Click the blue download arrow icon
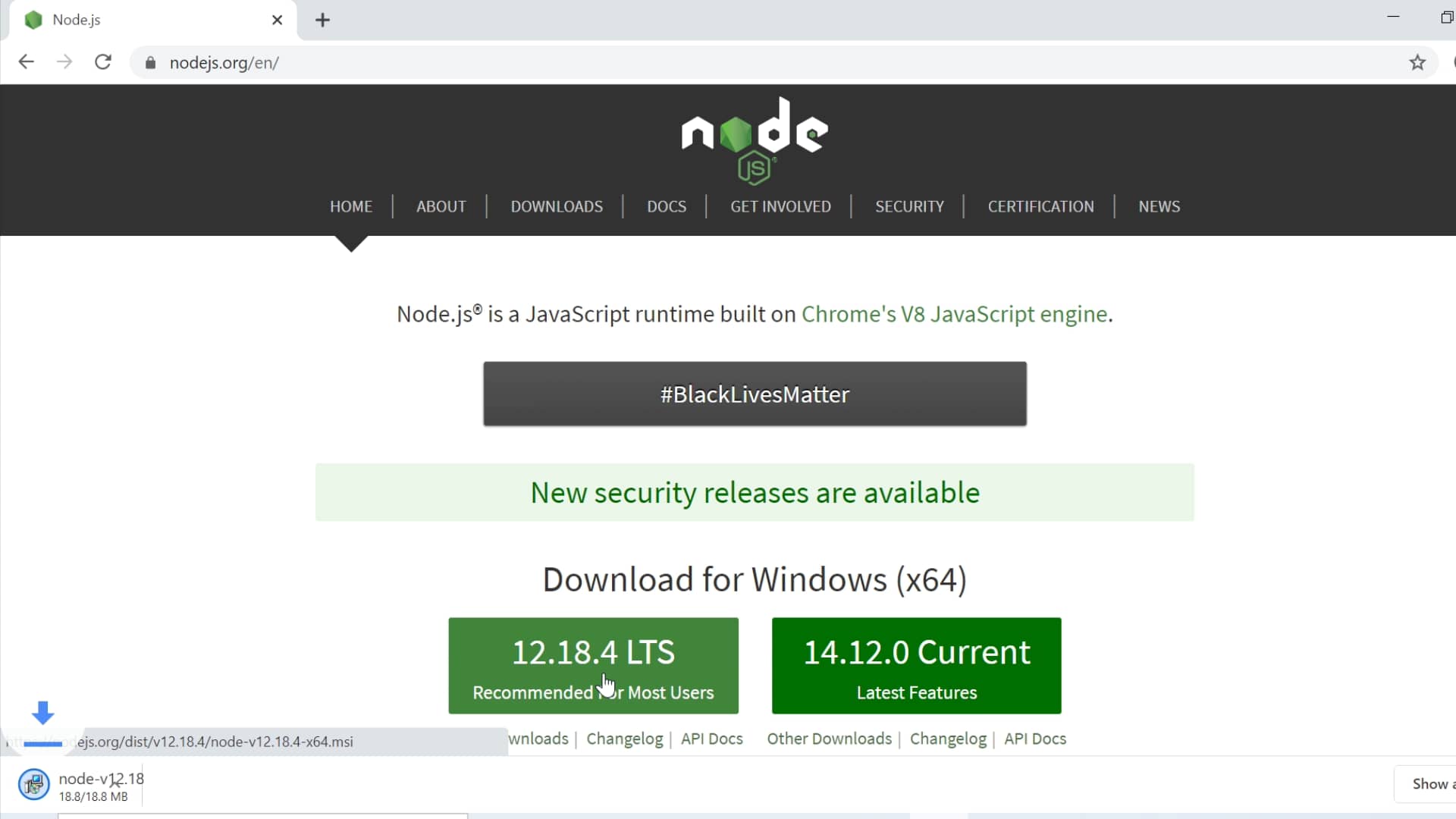 pos(42,713)
